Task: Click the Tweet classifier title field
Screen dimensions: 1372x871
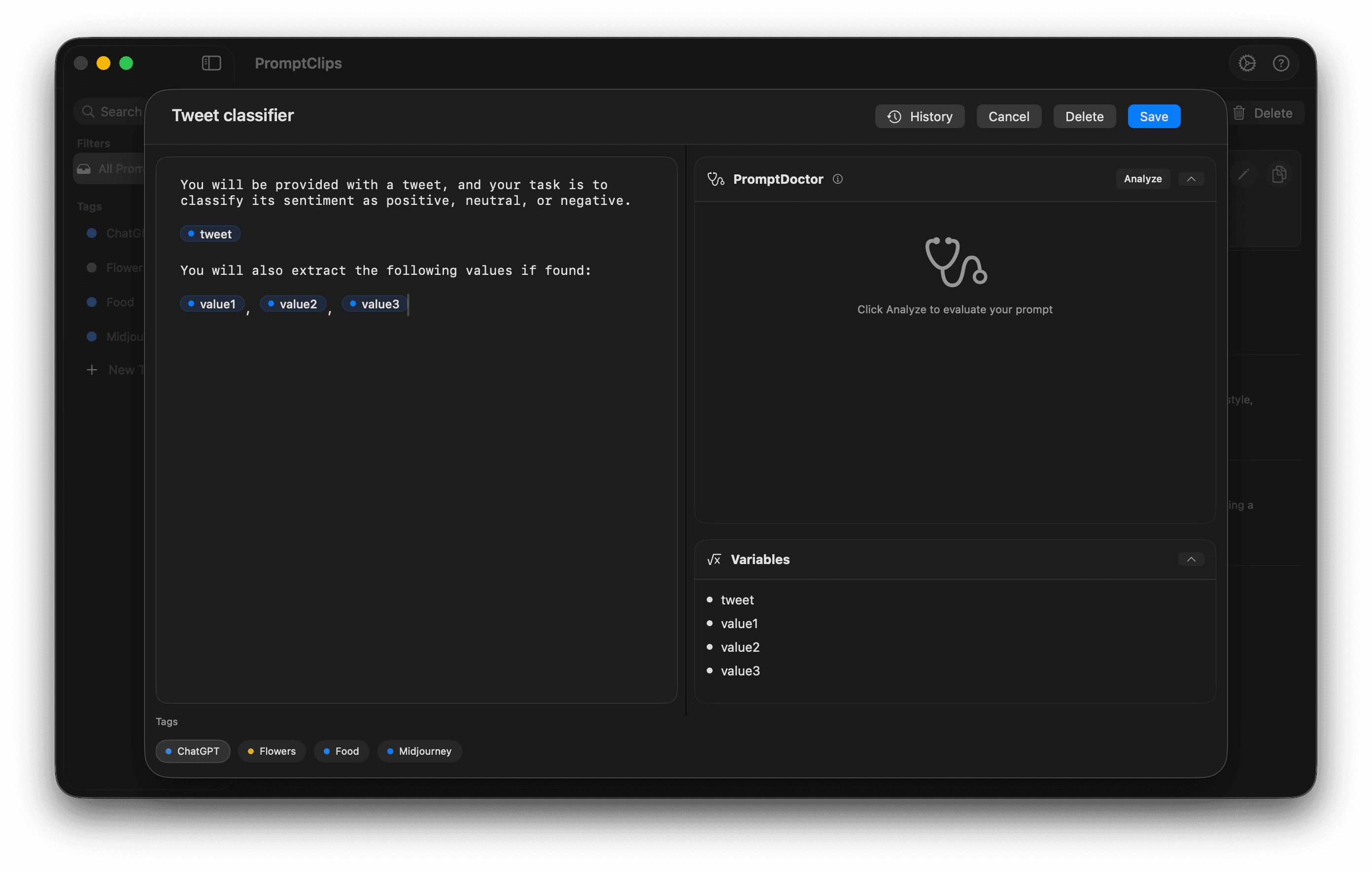Action: pyautogui.click(x=233, y=115)
